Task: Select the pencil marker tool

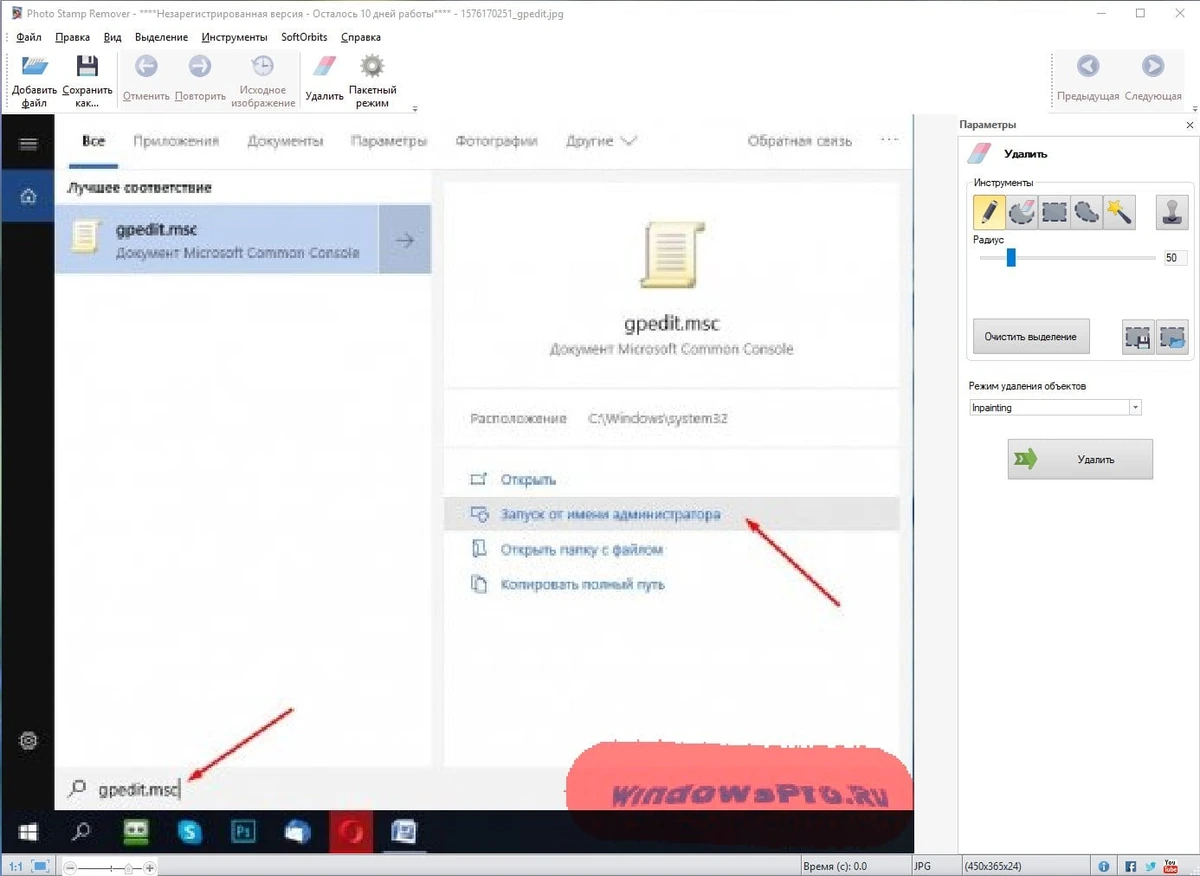Action: coord(989,211)
